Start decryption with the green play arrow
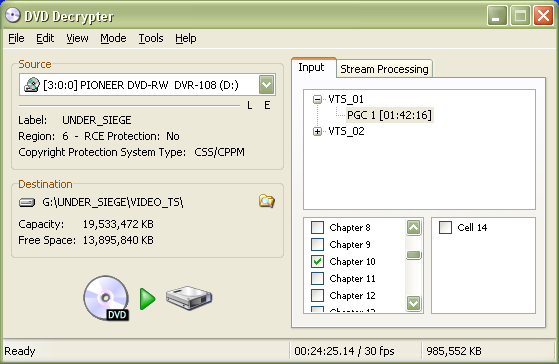Viewport: 559px width, 364px height. 148,299
